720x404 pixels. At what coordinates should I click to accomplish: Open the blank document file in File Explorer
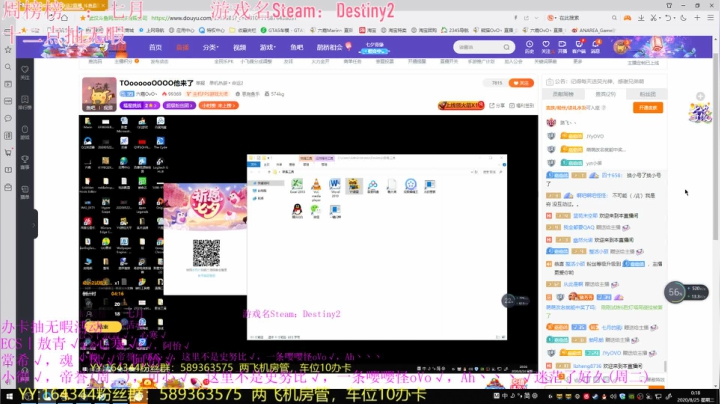392,186
